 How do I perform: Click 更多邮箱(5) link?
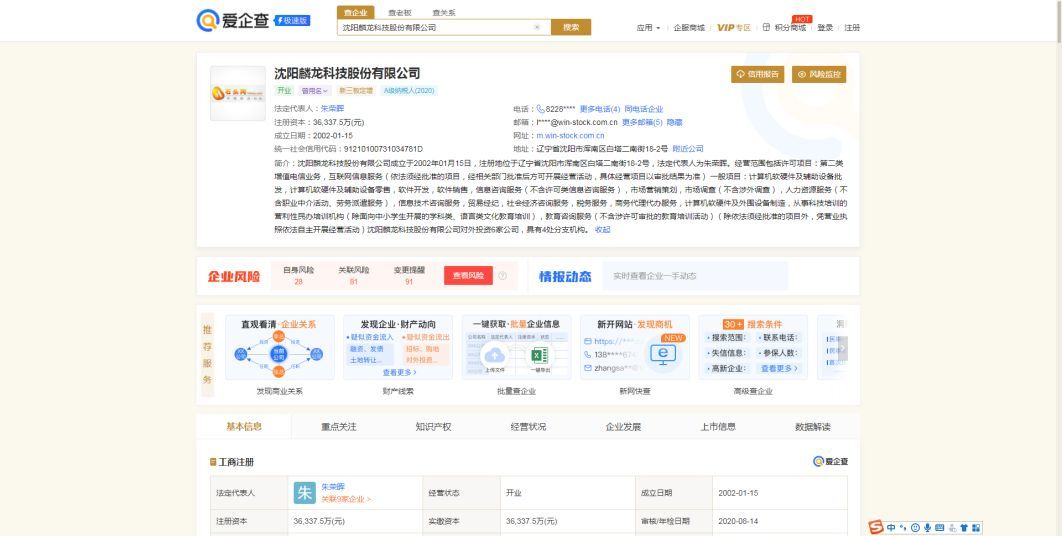click(642, 123)
